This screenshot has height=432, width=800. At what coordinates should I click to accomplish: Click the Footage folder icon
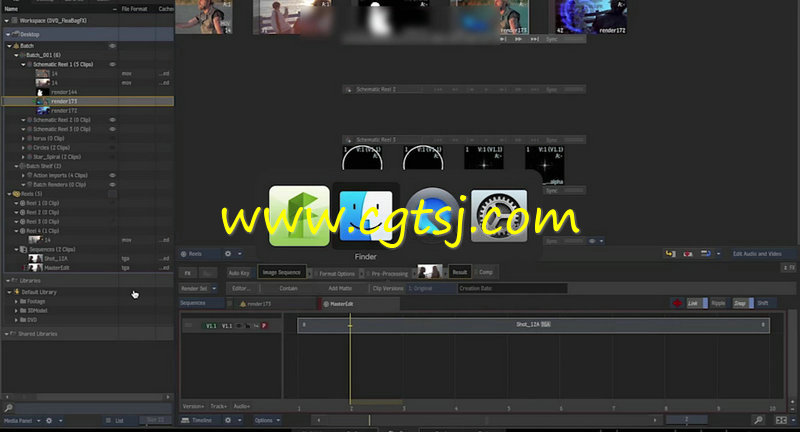[x=22, y=301]
